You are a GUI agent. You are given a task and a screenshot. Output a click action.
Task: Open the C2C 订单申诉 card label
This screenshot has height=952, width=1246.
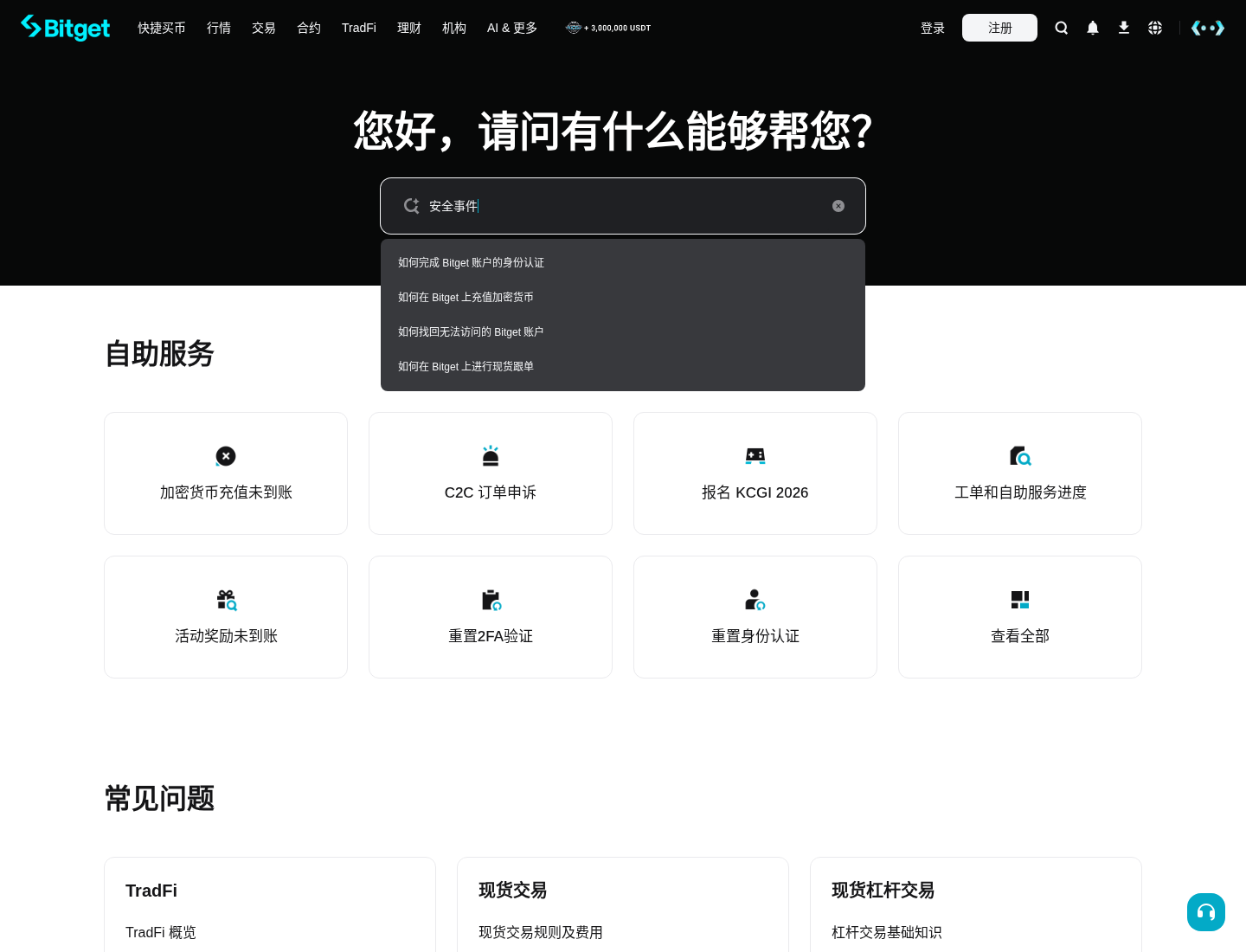491,492
